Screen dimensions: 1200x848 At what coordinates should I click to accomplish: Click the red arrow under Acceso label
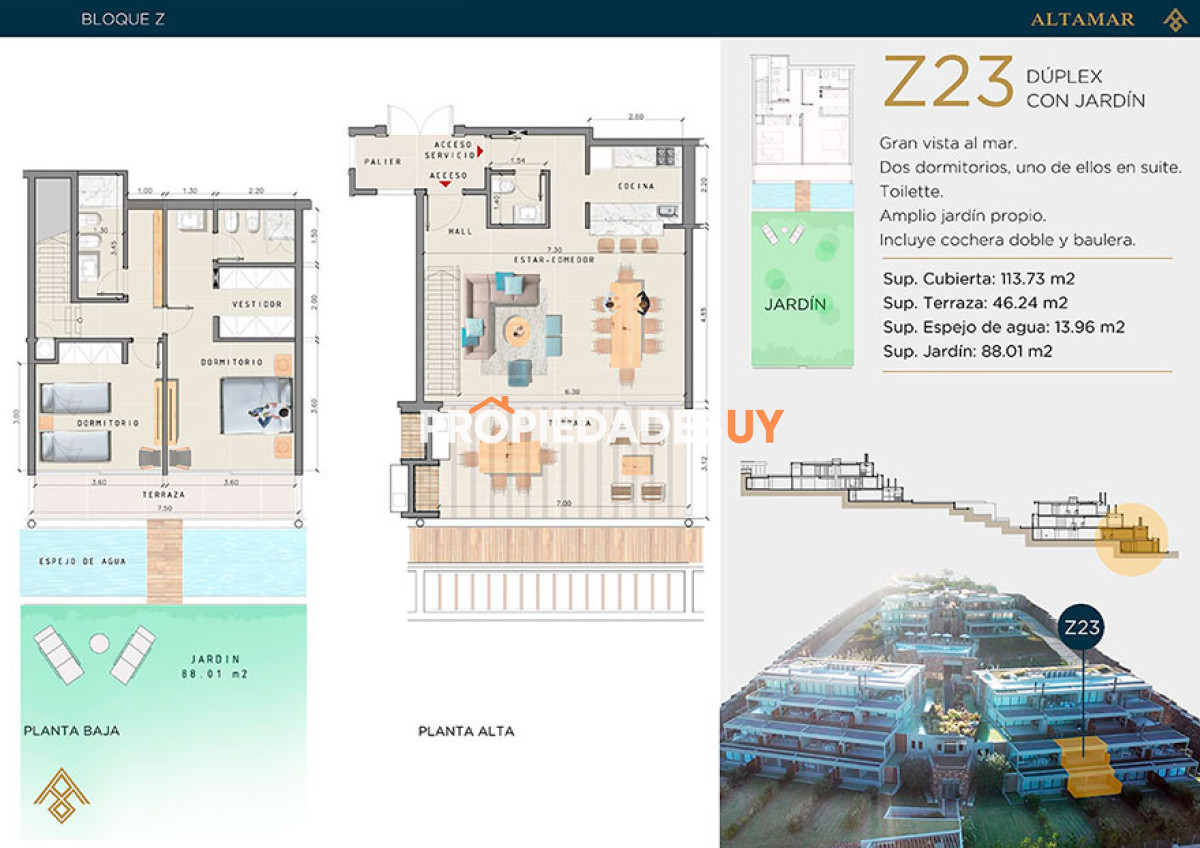pyautogui.click(x=446, y=186)
